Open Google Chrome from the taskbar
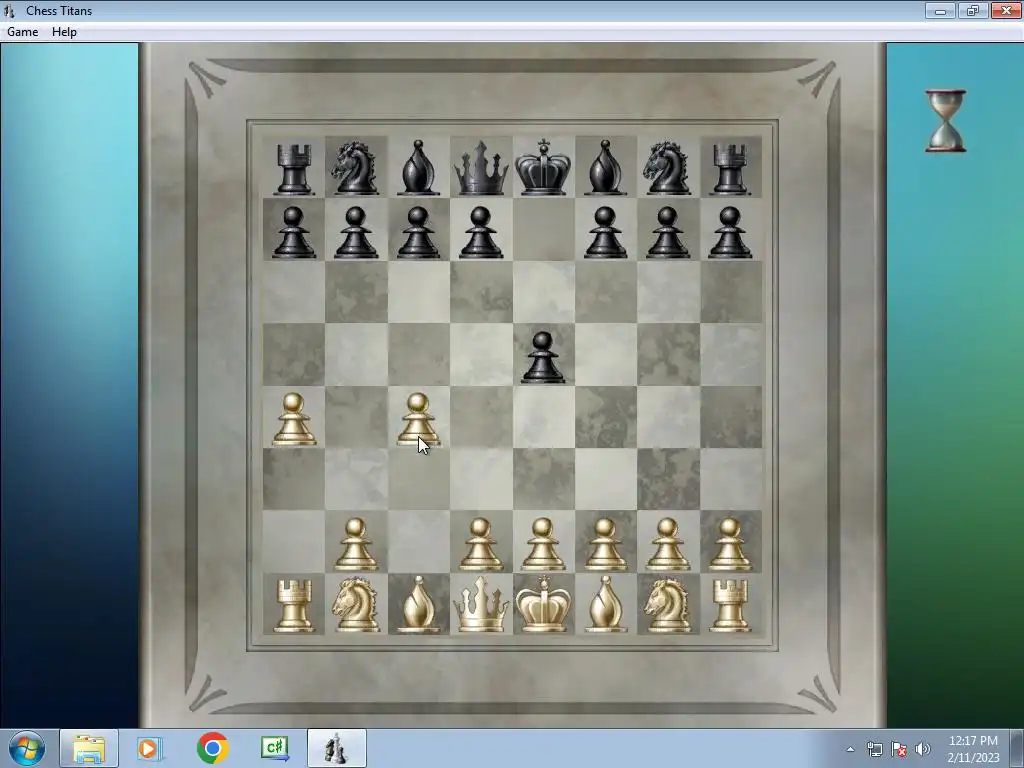Viewport: 1024px width, 768px height. click(212, 748)
